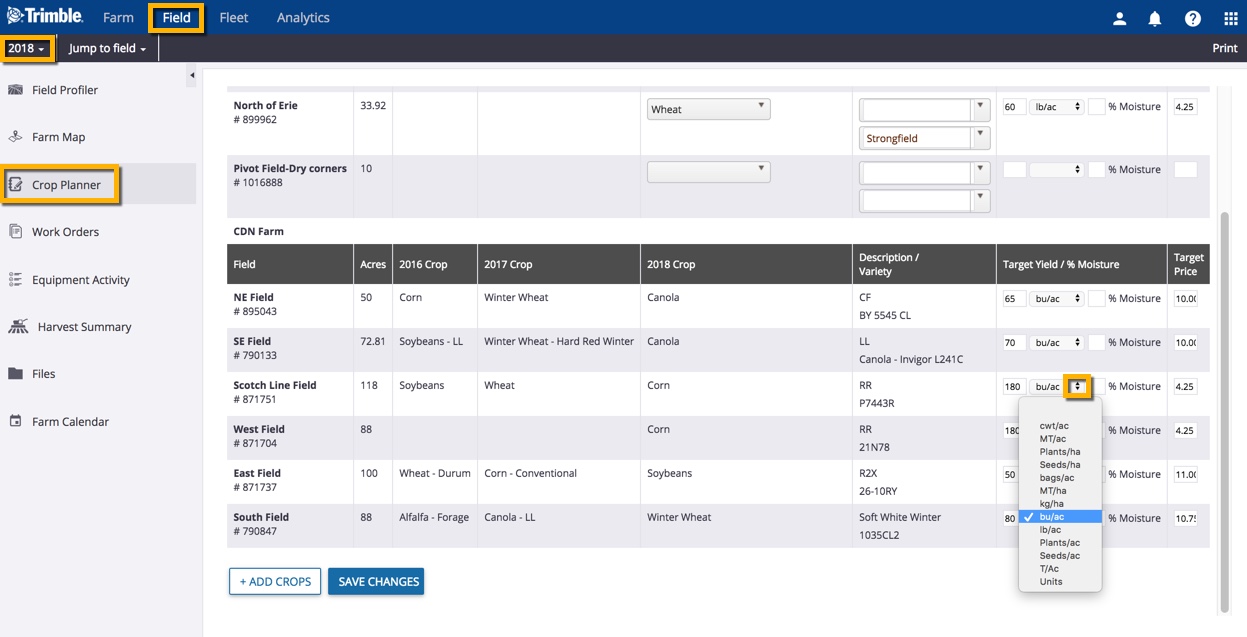1247x637 pixels.
Task: Open the Wheat crop dropdown for North of Erie
Action: [x=708, y=109]
